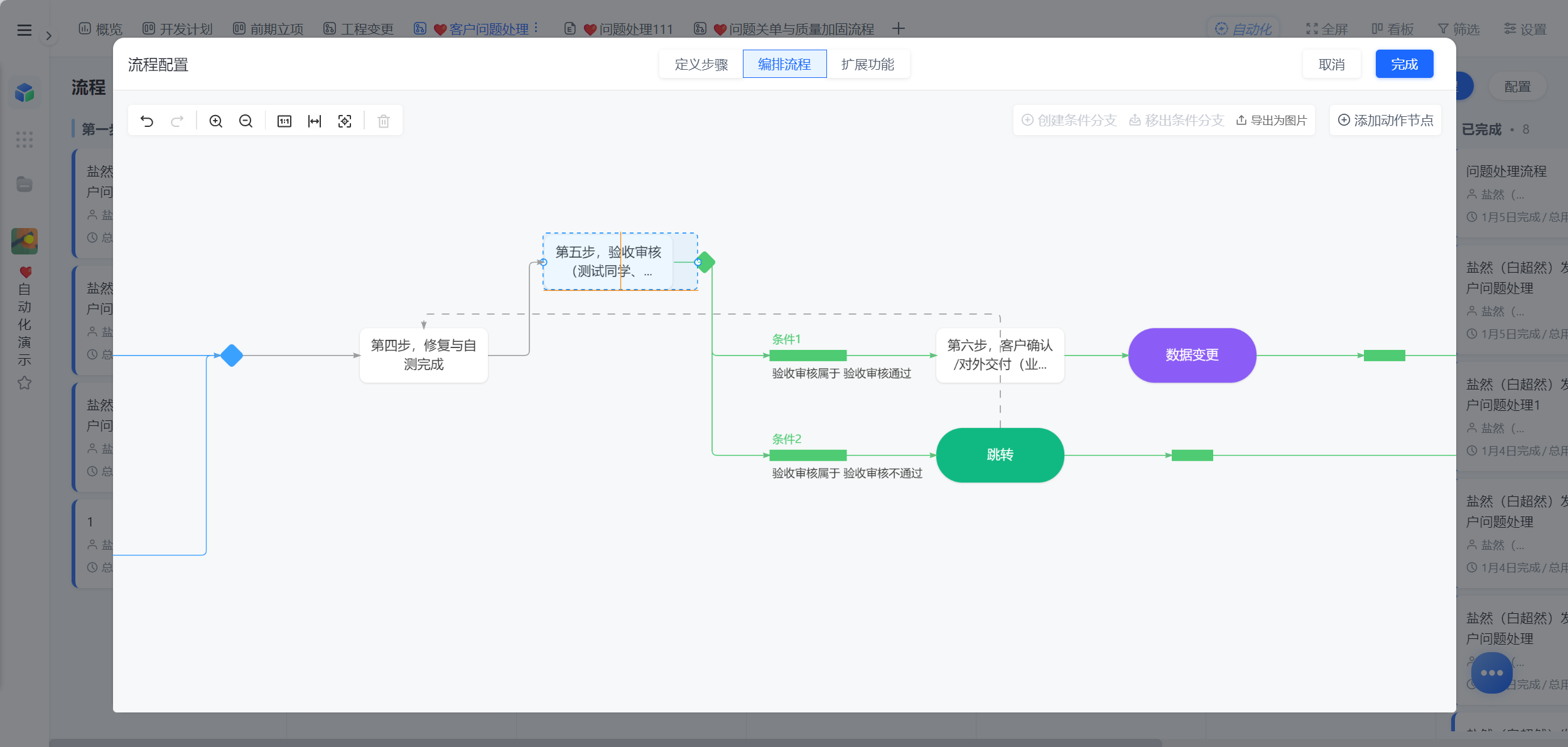Click the blue diamond gateway node

(232, 356)
